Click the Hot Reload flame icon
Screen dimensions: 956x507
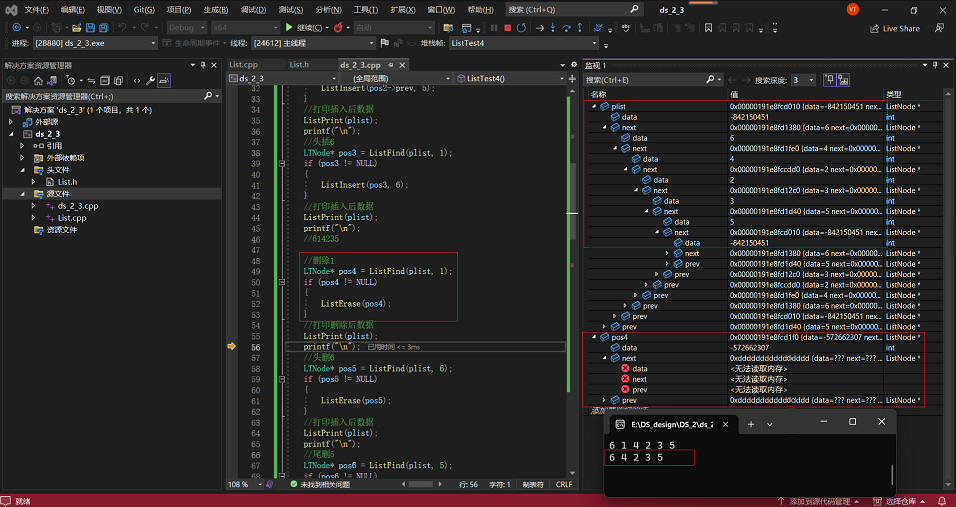[338, 28]
